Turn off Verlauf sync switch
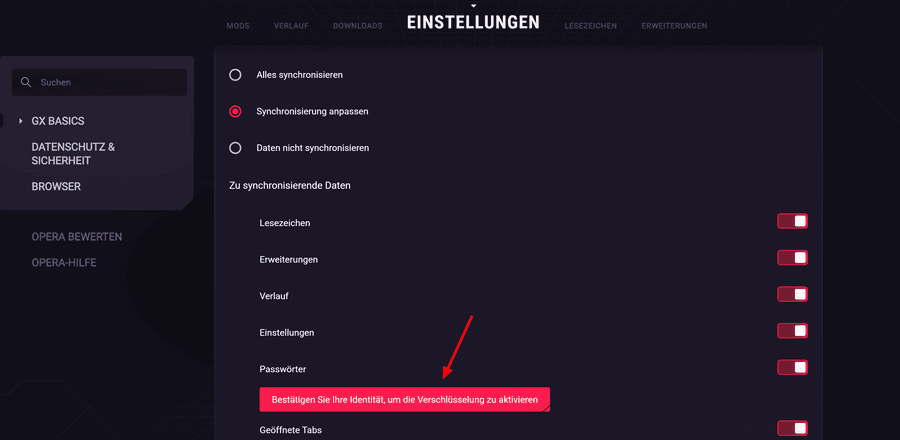 tap(792, 294)
